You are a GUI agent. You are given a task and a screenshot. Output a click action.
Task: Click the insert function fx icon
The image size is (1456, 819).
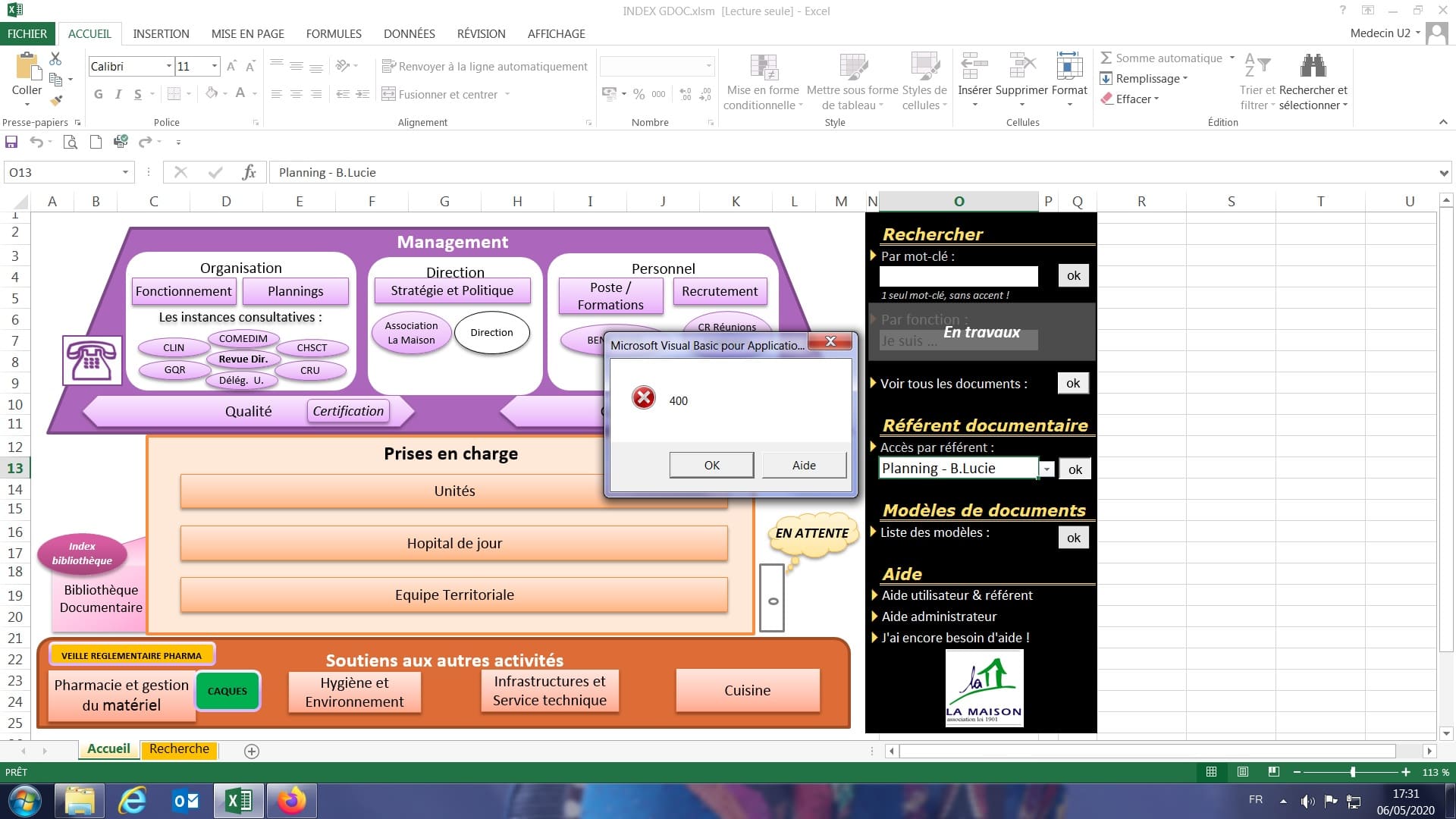coord(249,173)
